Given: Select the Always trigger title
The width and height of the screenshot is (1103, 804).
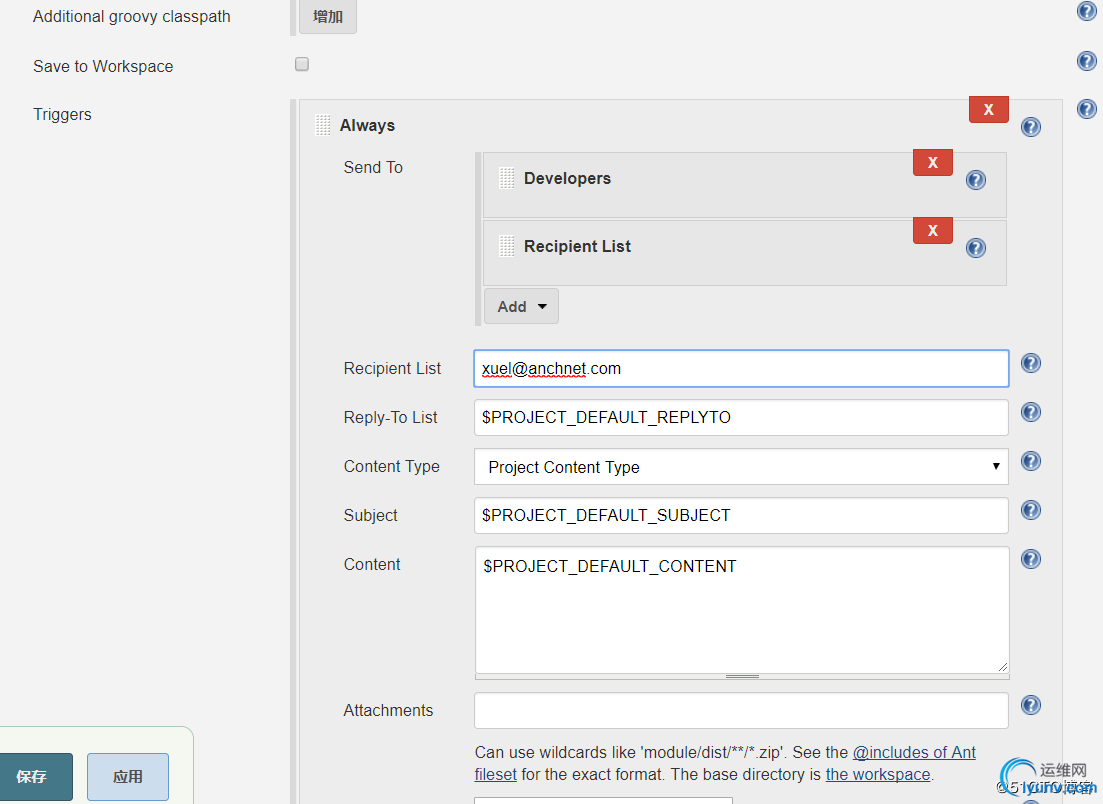Looking at the screenshot, I should [x=367, y=125].
